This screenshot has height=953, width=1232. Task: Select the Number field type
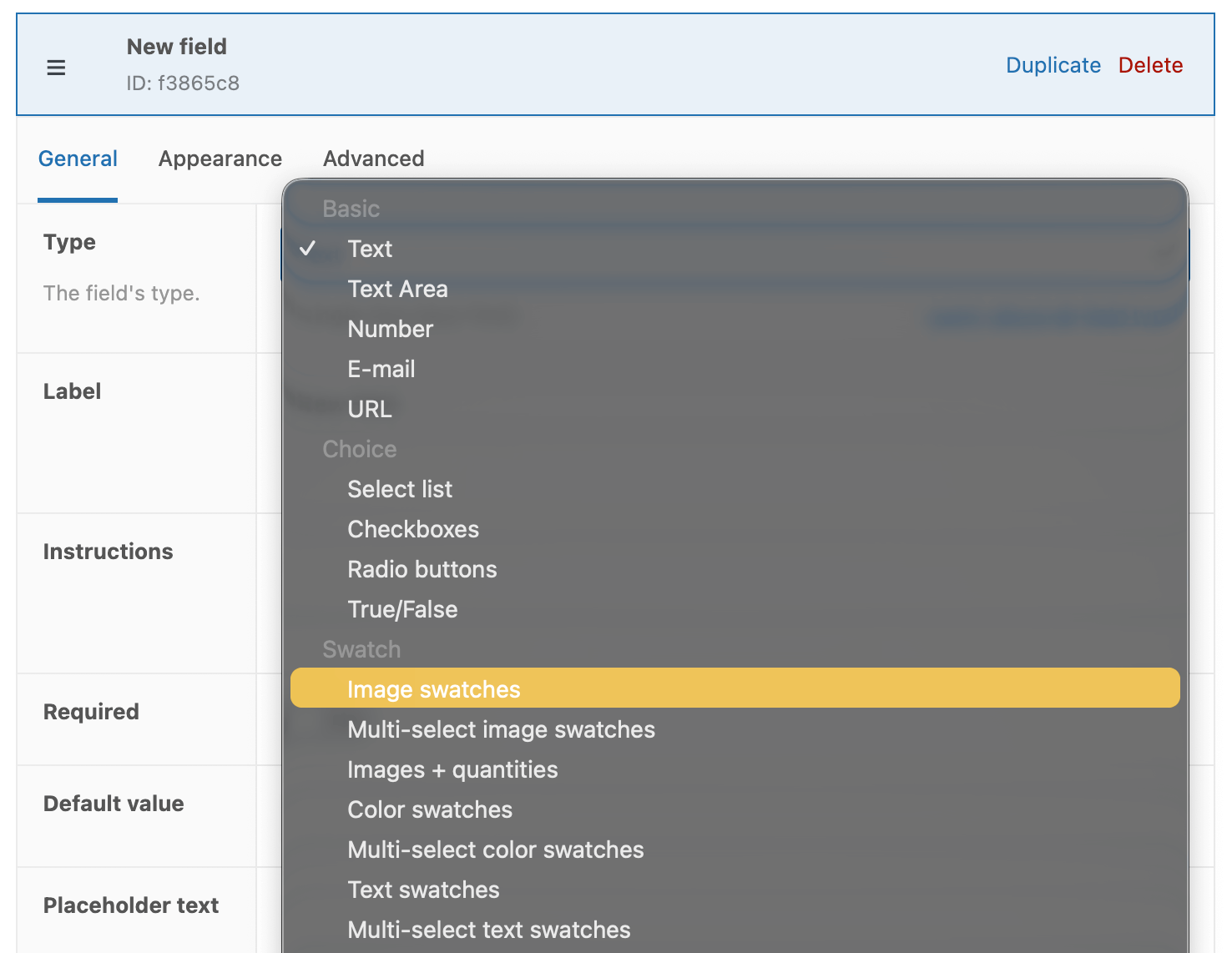[390, 329]
